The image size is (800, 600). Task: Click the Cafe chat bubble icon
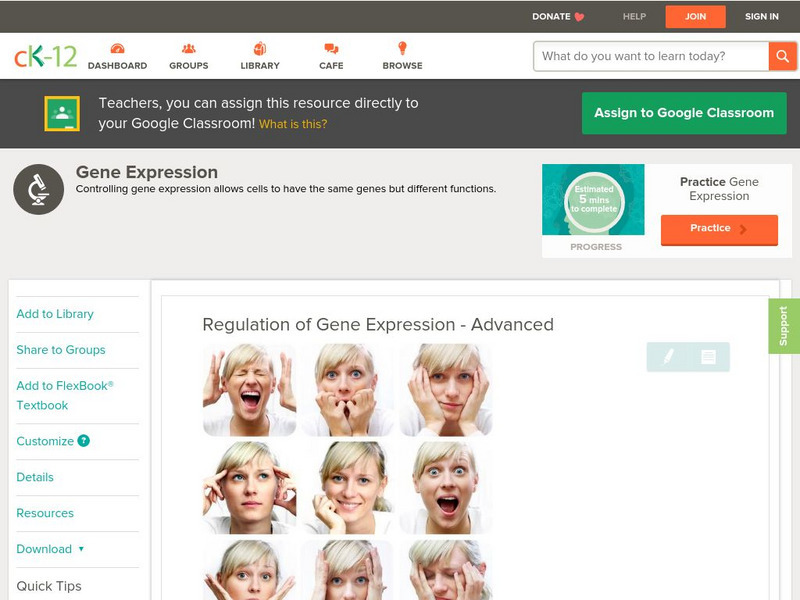[x=329, y=46]
